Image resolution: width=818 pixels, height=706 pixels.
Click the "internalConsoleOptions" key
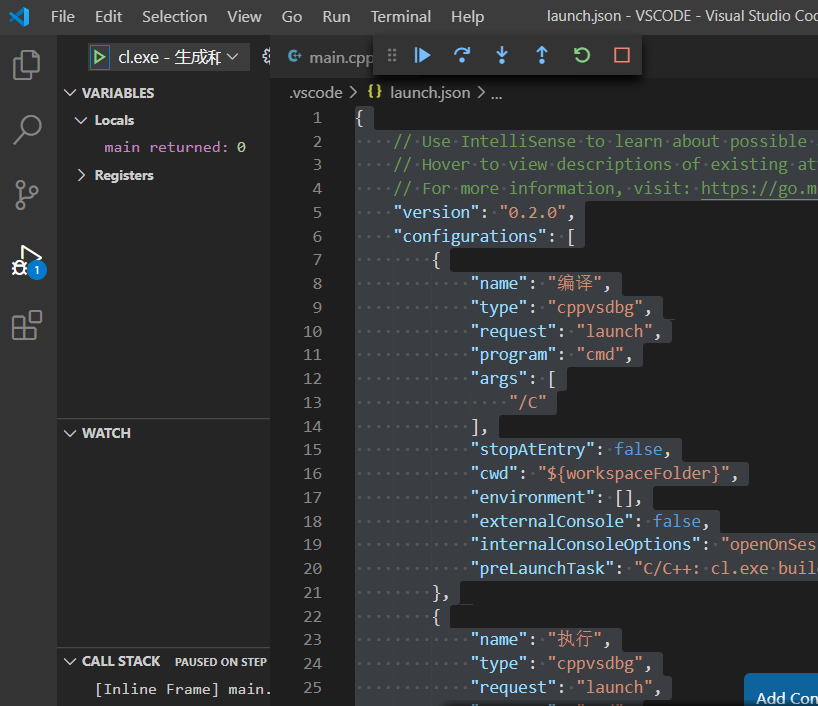[585, 545]
